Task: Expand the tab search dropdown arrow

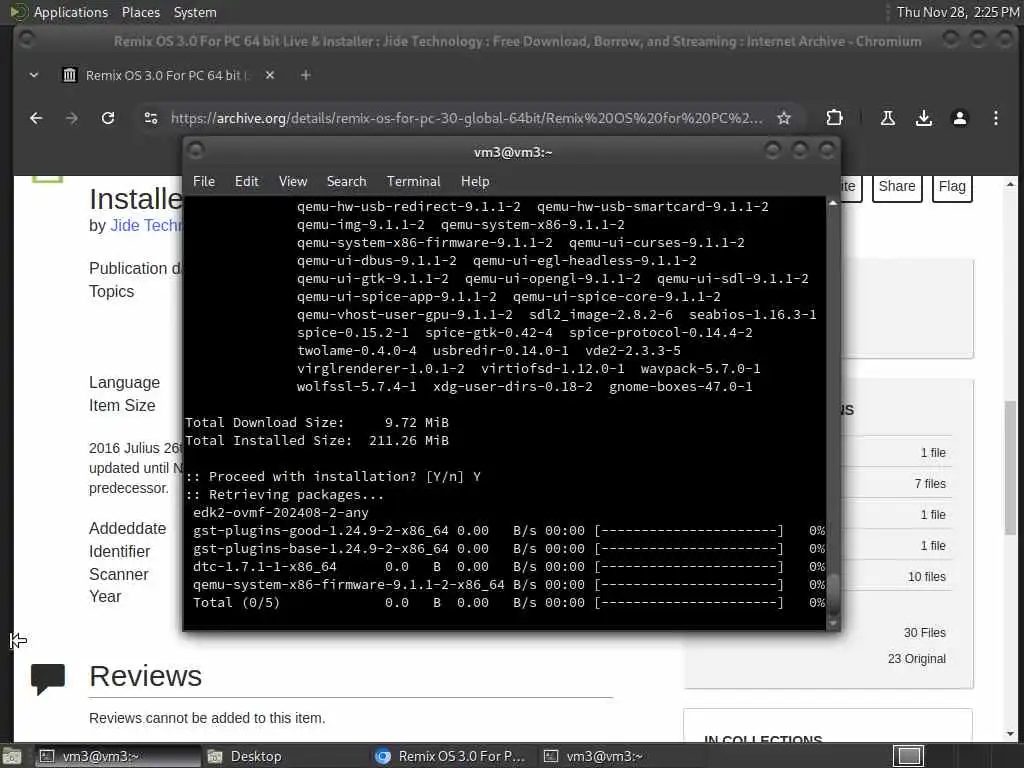Action: tap(34, 75)
